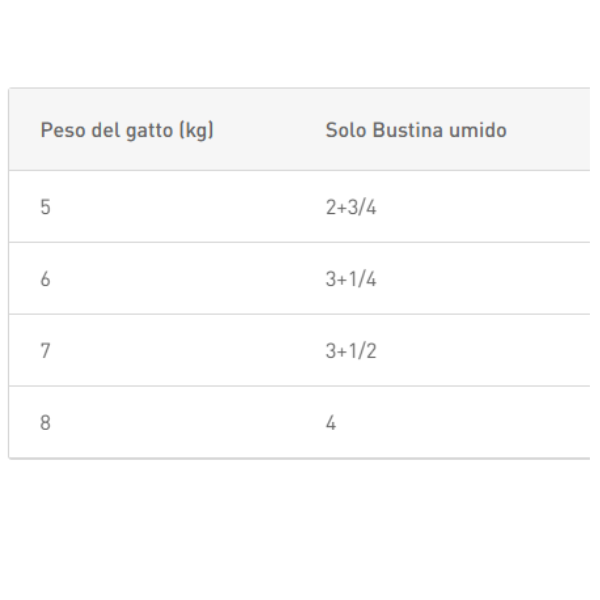Select the weight cell showing 7

[45, 352]
